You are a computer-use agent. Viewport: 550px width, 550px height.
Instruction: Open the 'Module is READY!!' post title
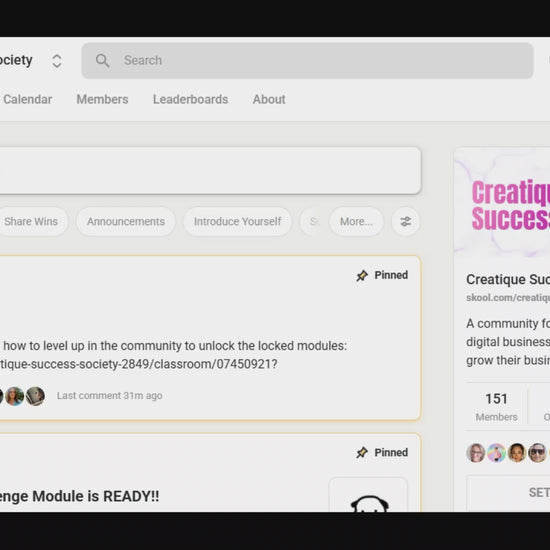click(79, 497)
